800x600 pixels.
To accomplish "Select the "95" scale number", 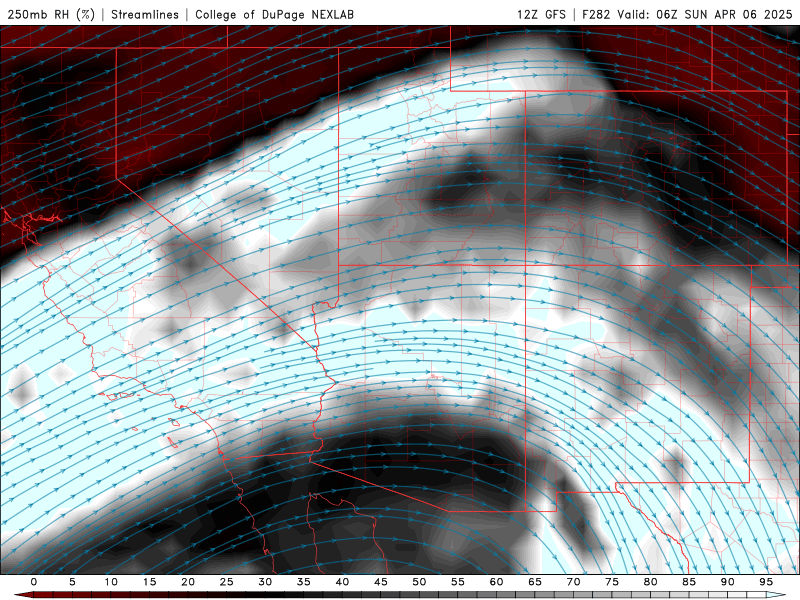I will (766, 582).
